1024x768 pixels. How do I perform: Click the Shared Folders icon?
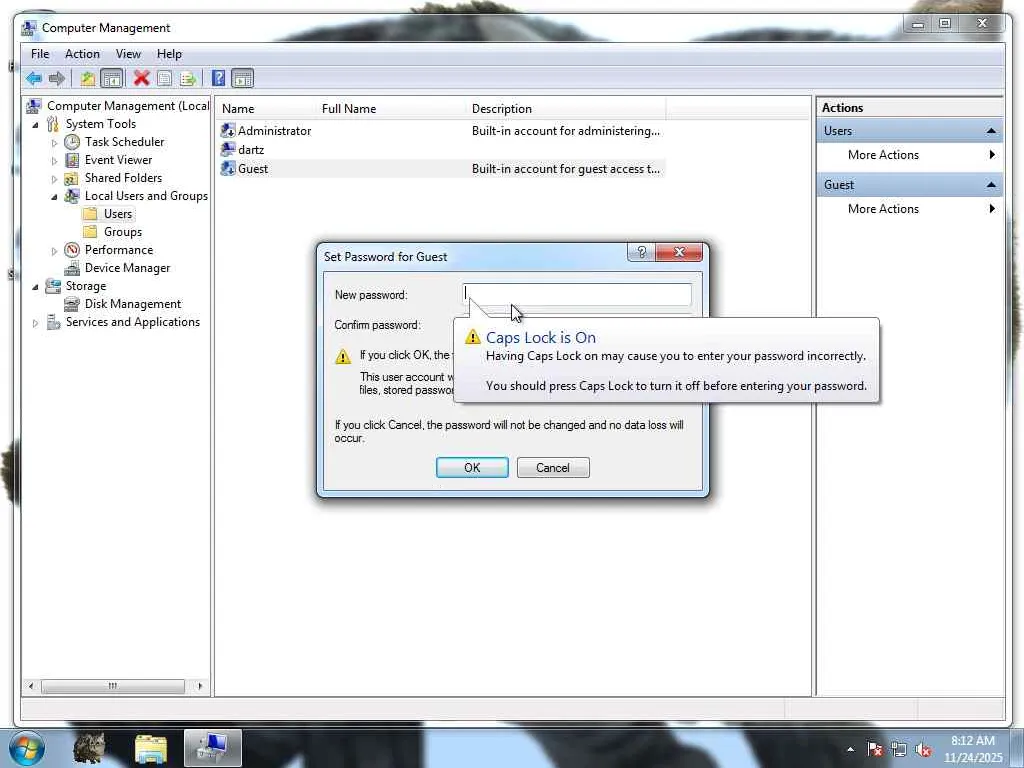pos(72,178)
